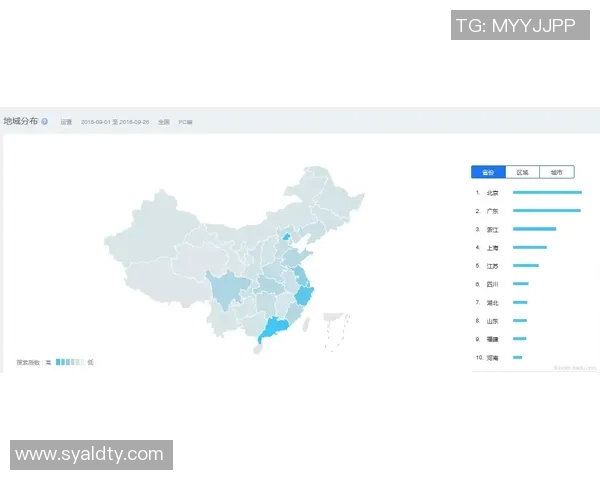Viewport: 600px width, 480px height.
Task: Click Yunnan province on the map
Action: click(220, 321)
